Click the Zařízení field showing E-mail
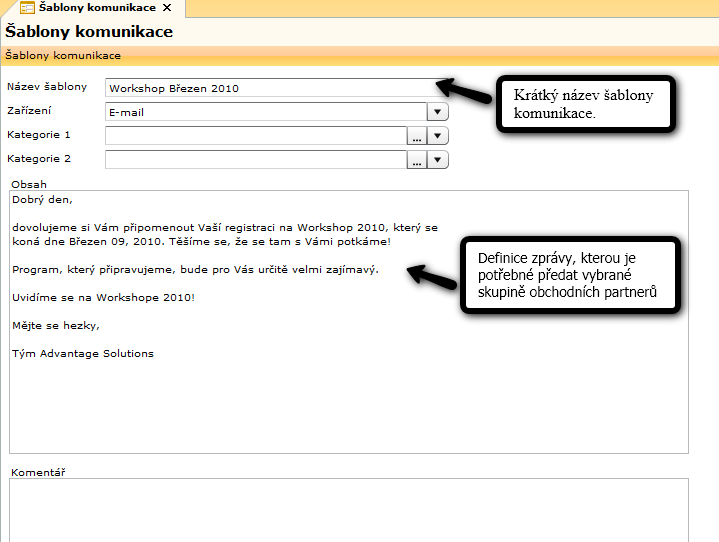Image resolution: width=719 pixels, height=542 pixels. [265, 112]
